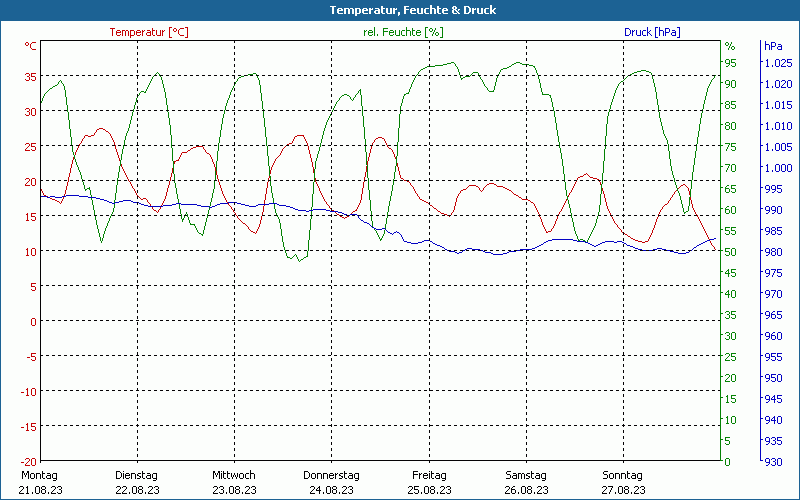800x500 pixels.
Task: Click the '-10' tick on the temperature axis
Action: pos(29,392)
